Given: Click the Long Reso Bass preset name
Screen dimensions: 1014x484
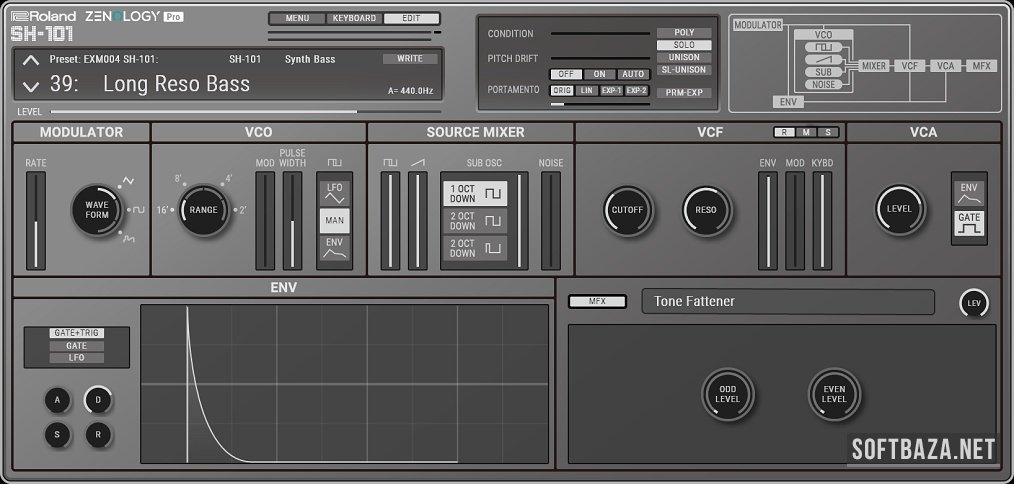Looking at the screenshot, I should 176,84.
